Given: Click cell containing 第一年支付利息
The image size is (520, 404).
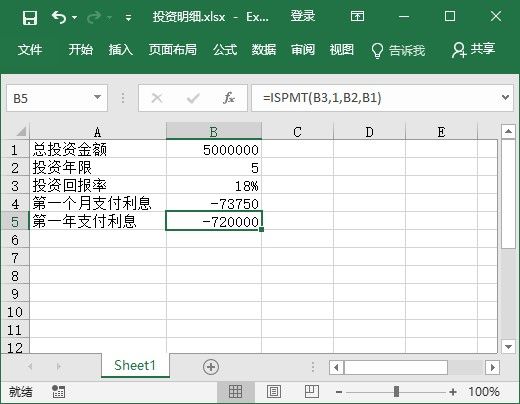Looking at the screenshot, I should pyautogui.click(x=98, y=221).
